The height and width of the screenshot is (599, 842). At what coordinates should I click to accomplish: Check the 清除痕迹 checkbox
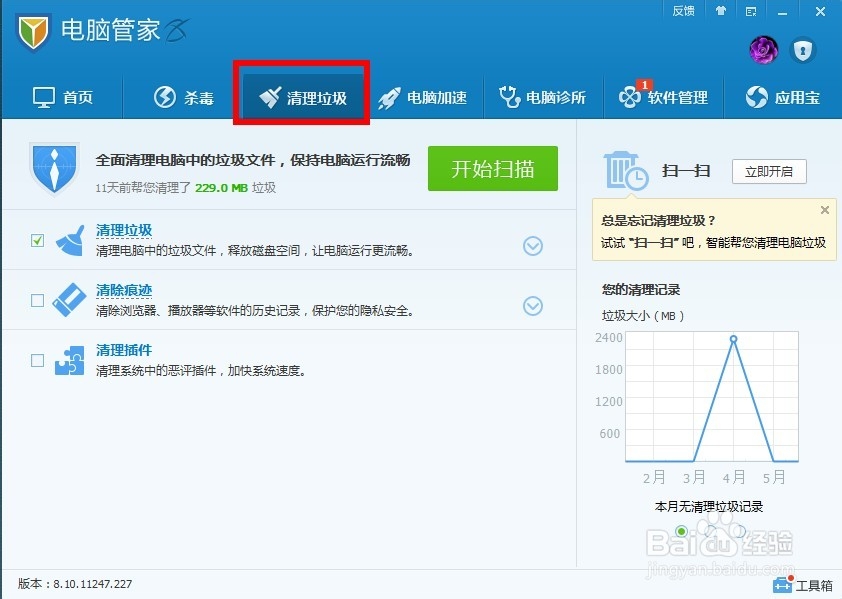pyautogui.click(x=37, y=300)
